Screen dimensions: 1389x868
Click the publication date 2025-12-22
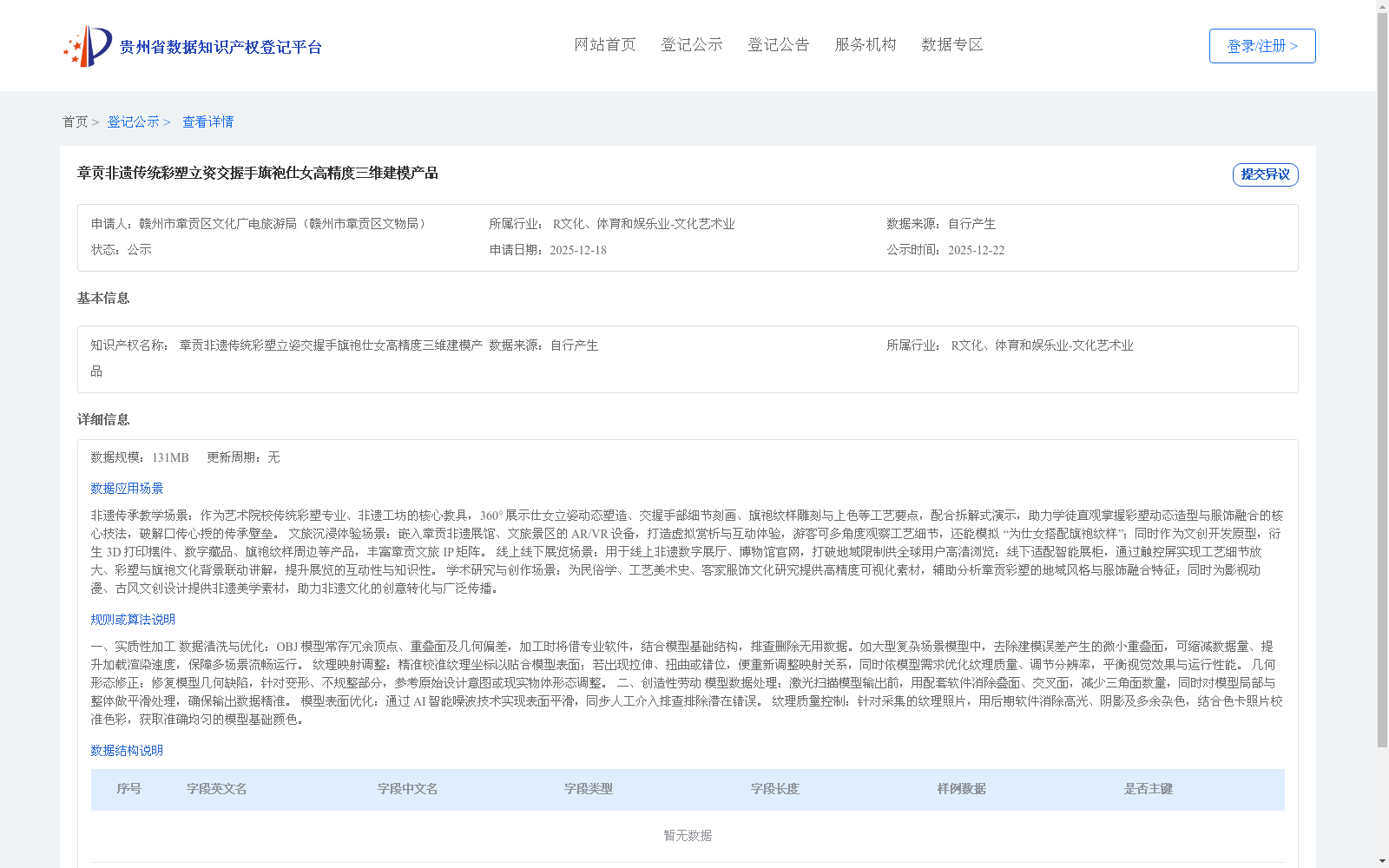pyautogui.click(x=976, y=250)
